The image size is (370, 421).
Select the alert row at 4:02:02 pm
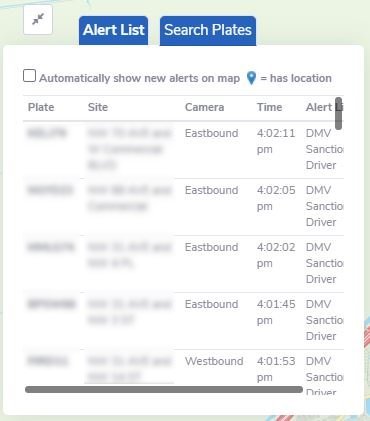click(183, 264)
